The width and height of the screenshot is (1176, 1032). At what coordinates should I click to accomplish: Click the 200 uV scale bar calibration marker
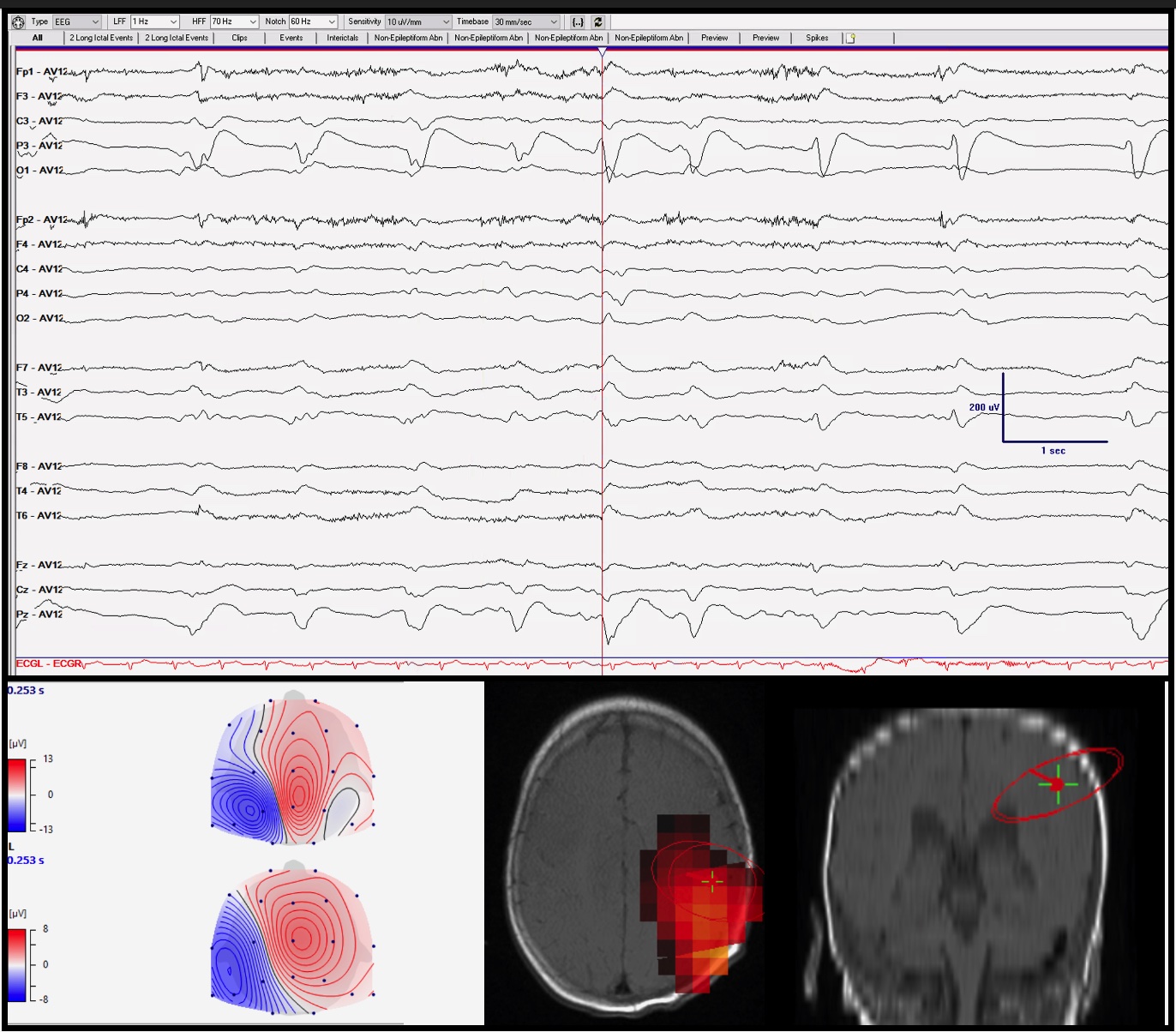click(x=1004, y=408)
